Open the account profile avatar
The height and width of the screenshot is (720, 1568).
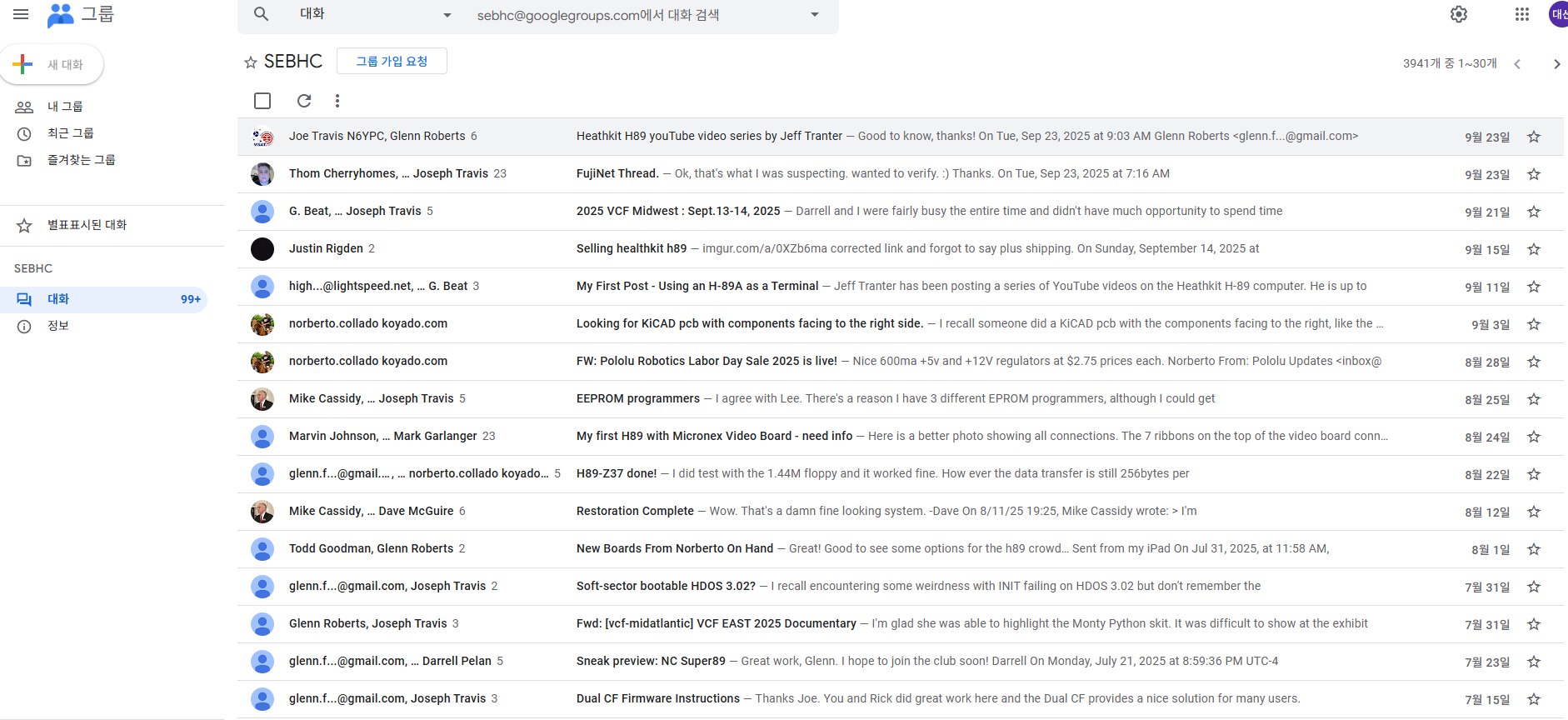tap(1557, 14)
